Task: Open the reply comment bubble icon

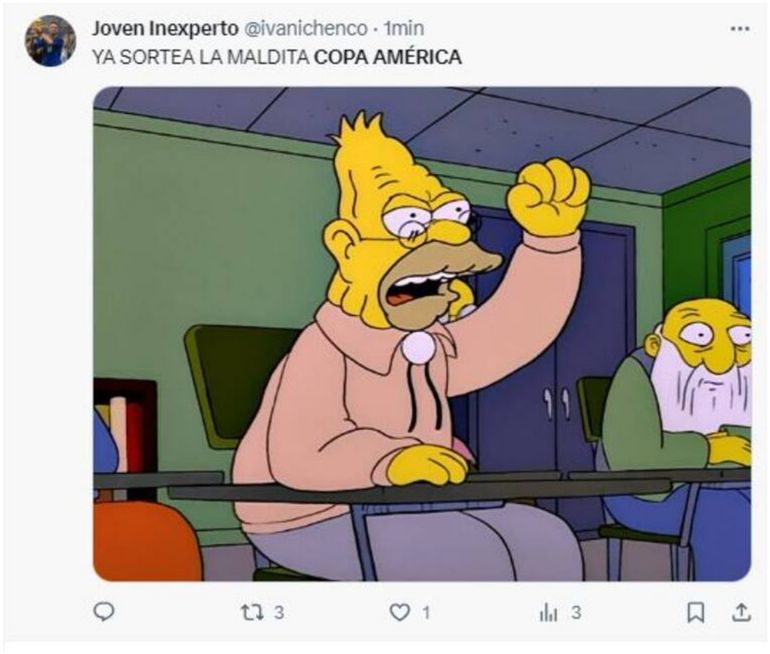Action: [104, 612]
